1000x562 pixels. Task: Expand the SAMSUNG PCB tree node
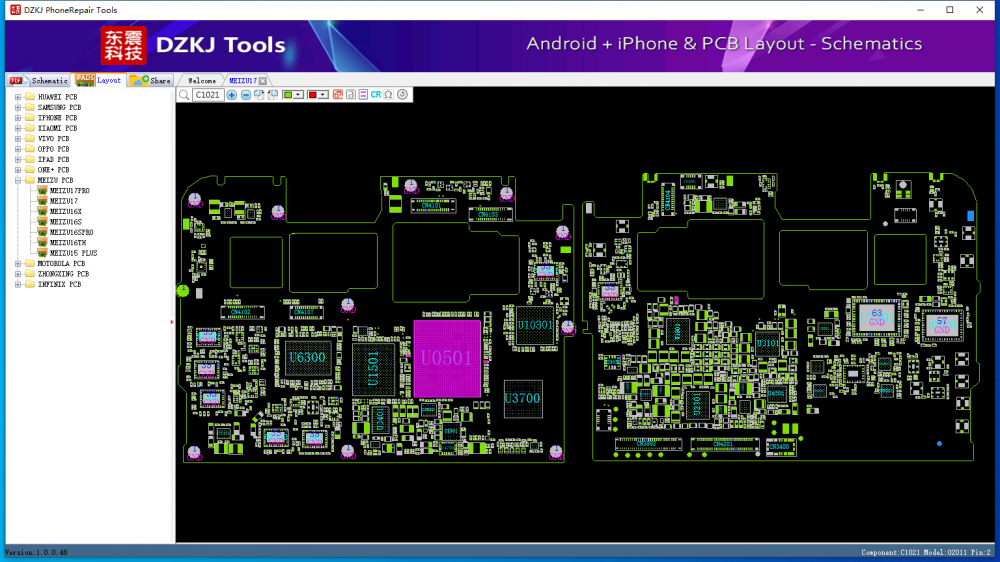click(x=18, y=107)
